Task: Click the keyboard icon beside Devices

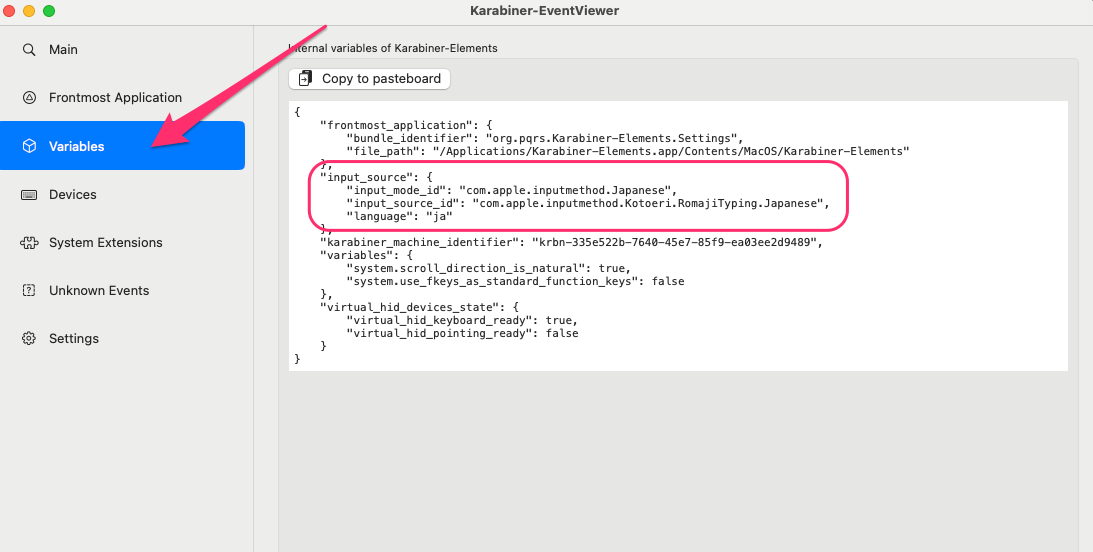Action: (29, 194)
